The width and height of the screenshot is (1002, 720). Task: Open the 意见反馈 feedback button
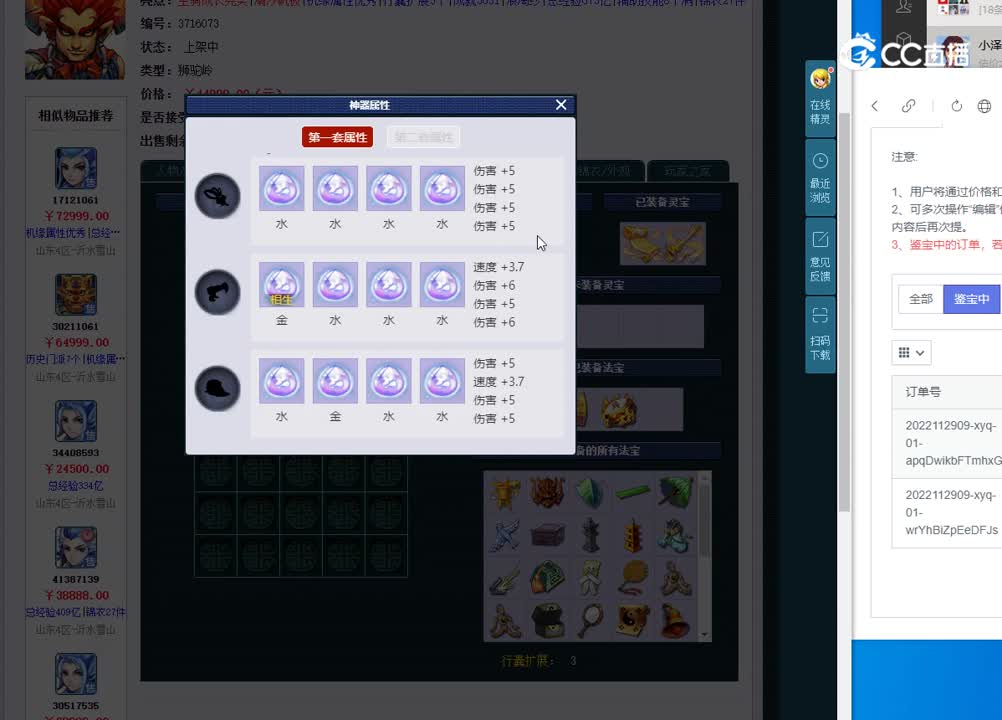(x=821, y=256)
